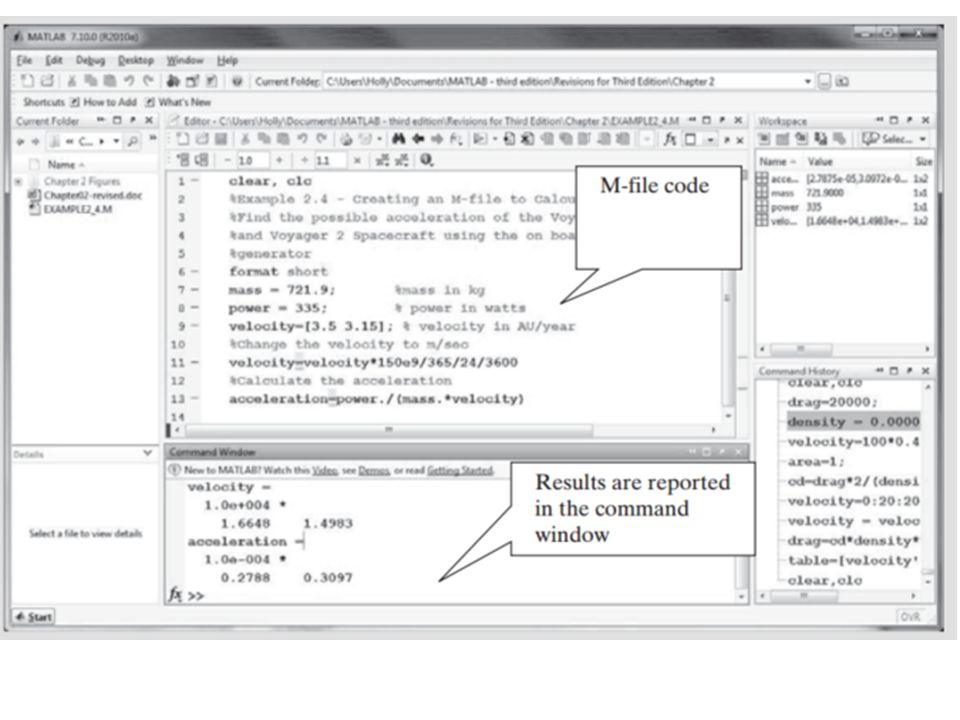Select mass variable in Workspace
Viewport: 960px width, 720px height.
844,193
